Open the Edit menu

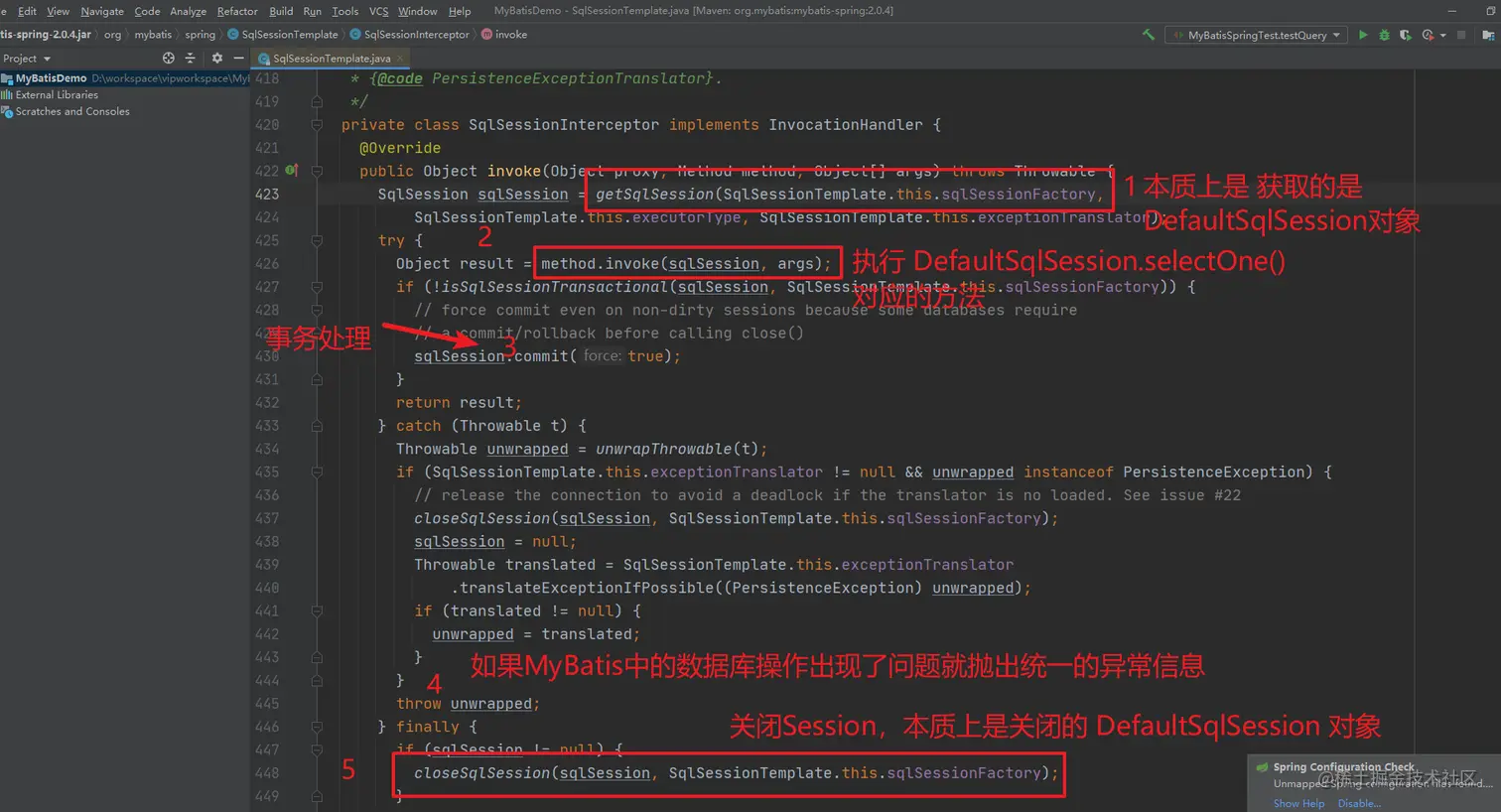pos(27,11)
